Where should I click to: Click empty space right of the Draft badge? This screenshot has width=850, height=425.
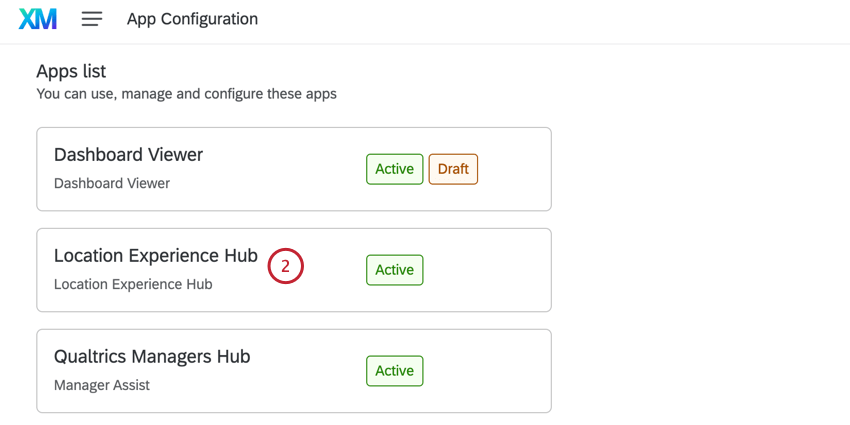click(x=512, y=169)
